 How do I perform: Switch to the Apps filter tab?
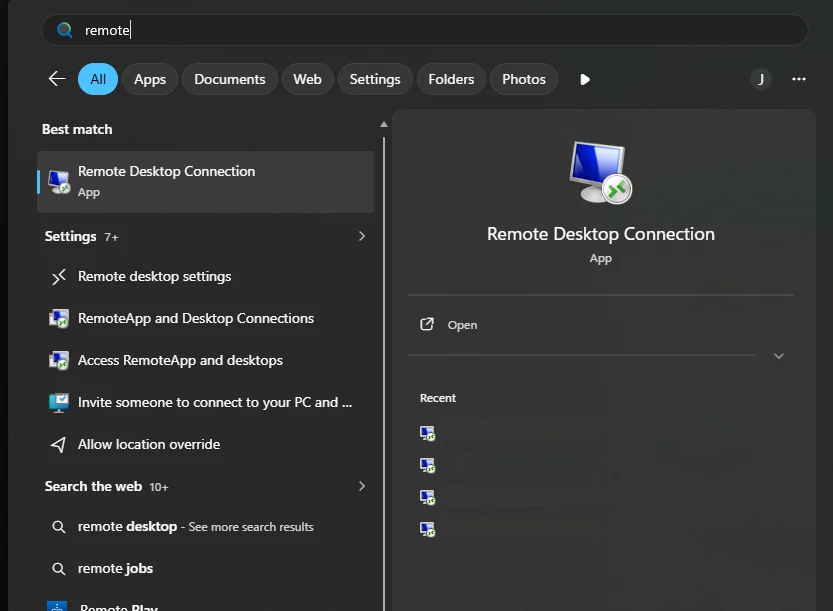click(x=150, y=79)
